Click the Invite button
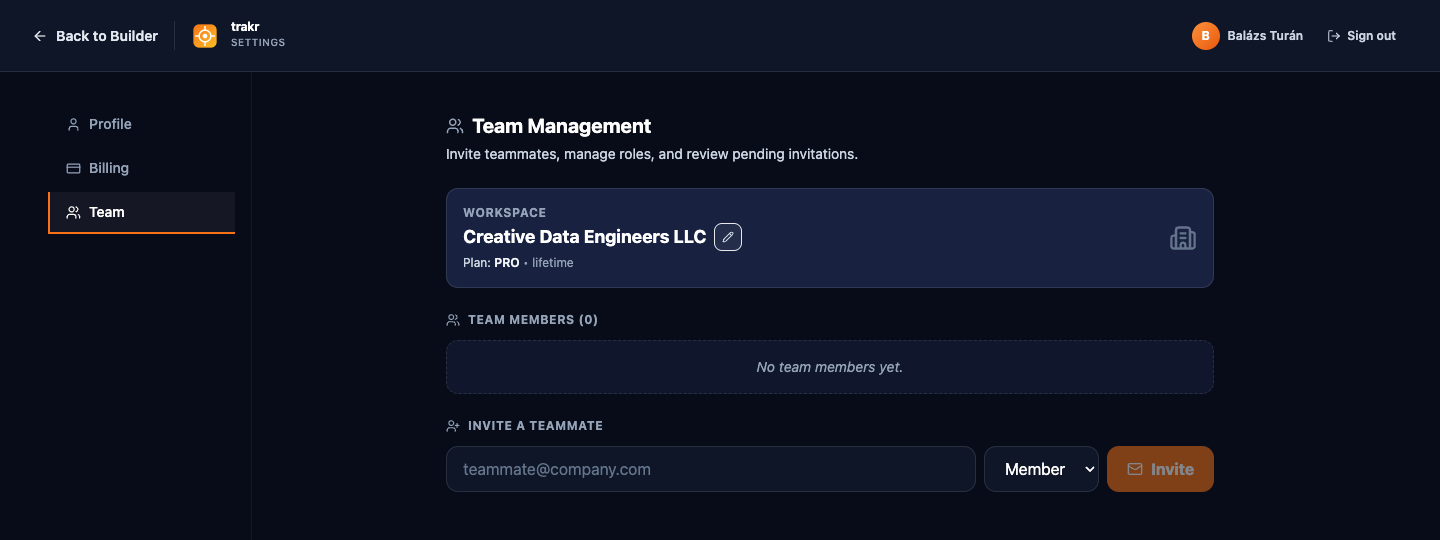This screenshot has width=1440, height=540. pos(1160,469)
